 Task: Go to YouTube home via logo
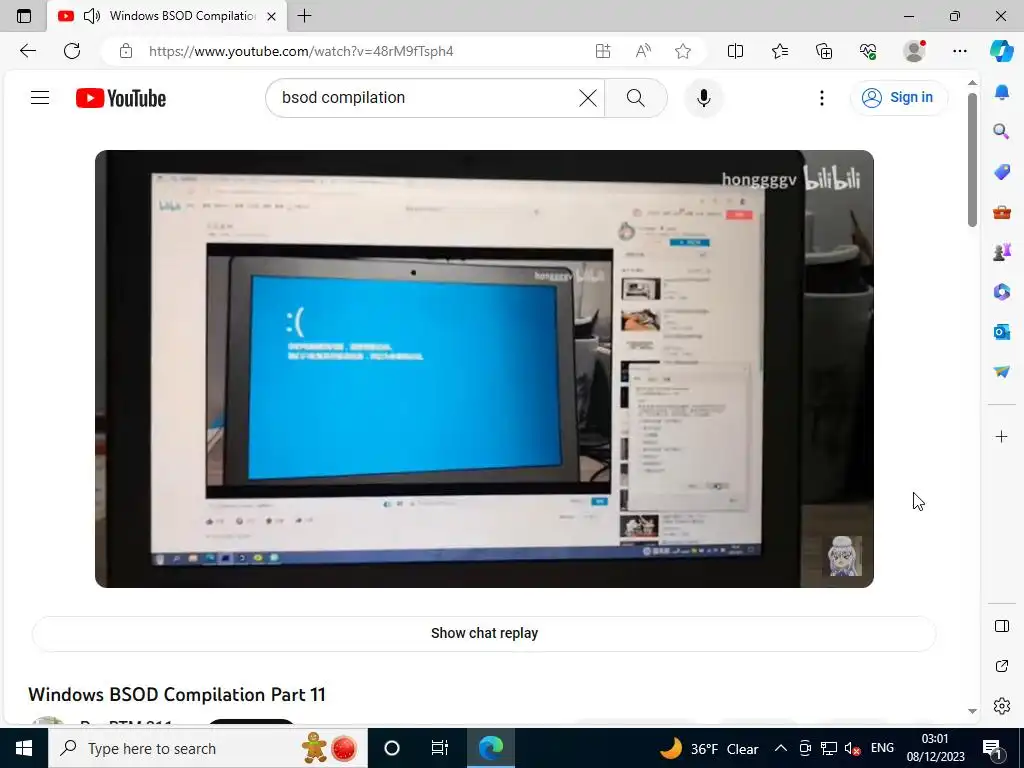coord(121,98)
